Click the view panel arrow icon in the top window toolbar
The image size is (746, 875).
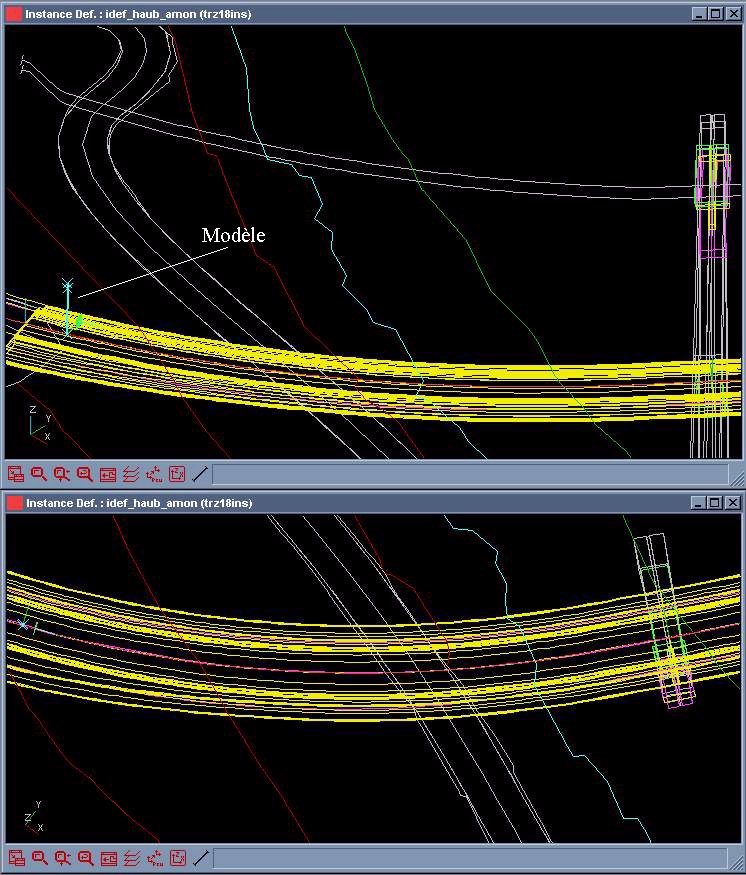108,474
